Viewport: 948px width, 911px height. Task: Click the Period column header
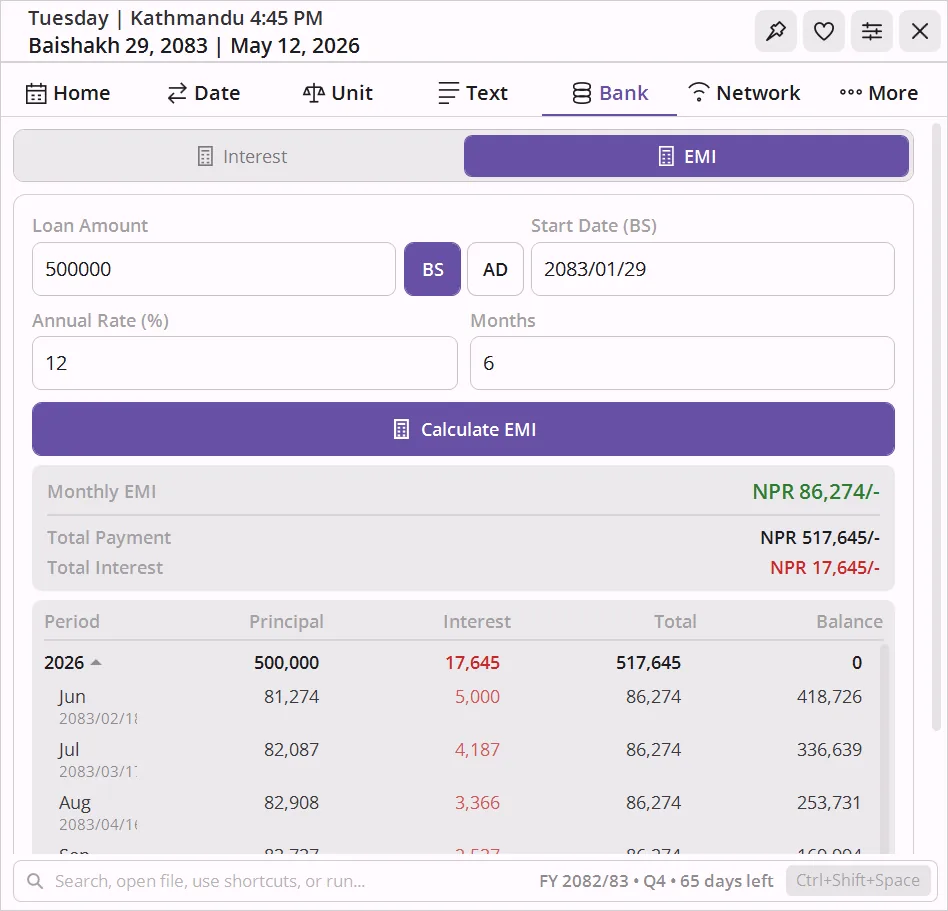pos(72,621)
